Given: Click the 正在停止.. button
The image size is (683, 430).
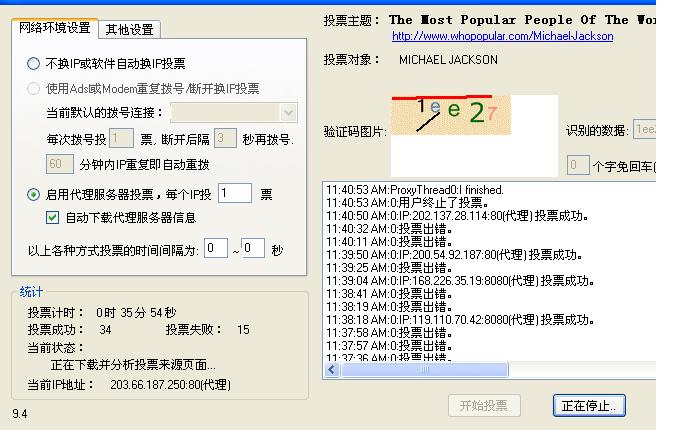Looking at the screenshot, I should coord(589,406).
